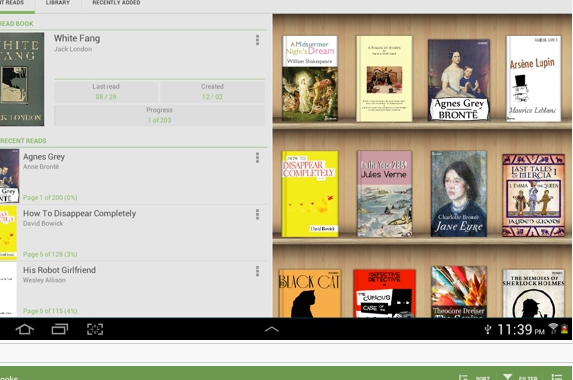Click Agnes Grey thumbnail in recent reads
Viewport: 573px width, 380px height.
[x=10, y=176]
